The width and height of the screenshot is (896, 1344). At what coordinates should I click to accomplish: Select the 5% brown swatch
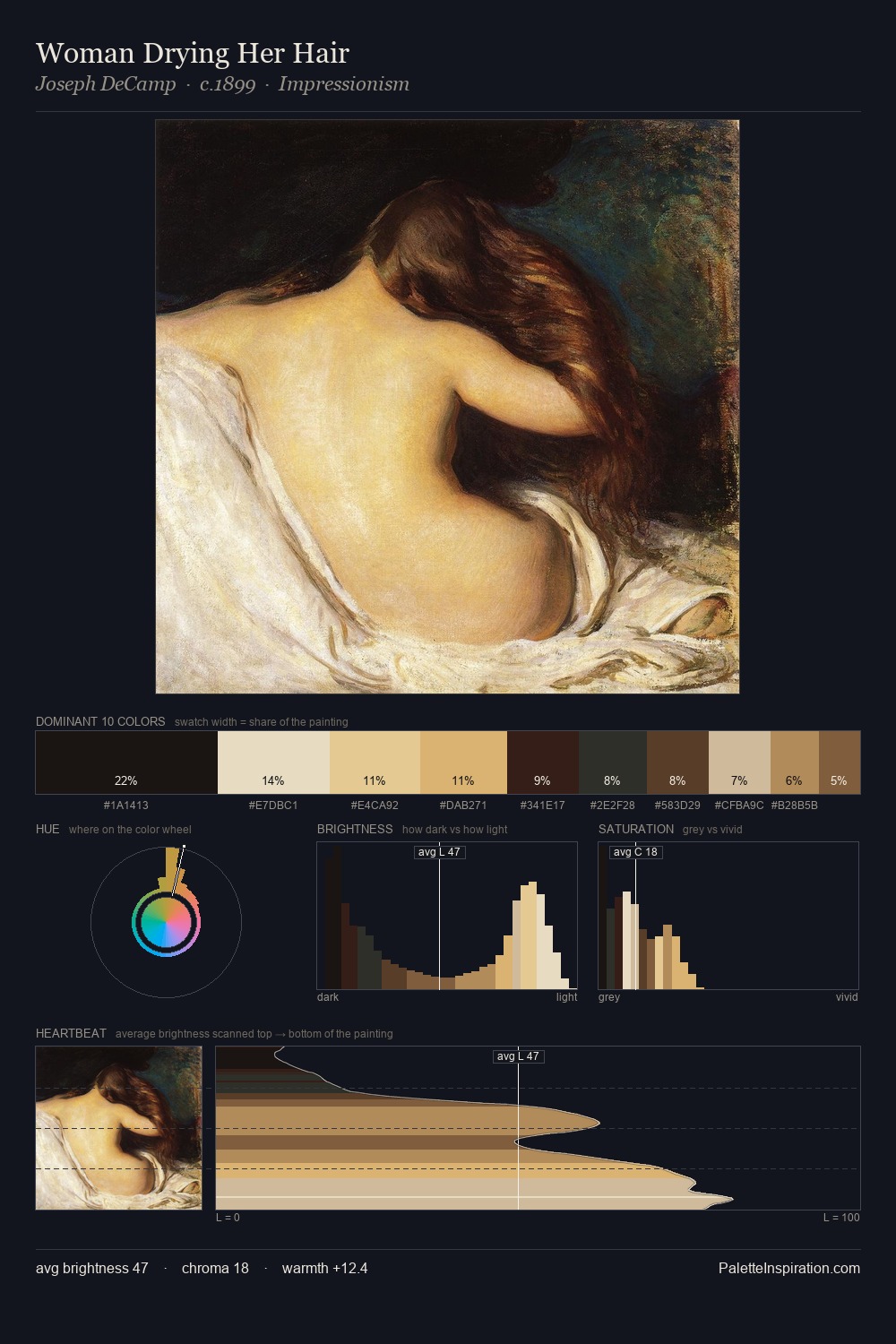pos(840,762)
